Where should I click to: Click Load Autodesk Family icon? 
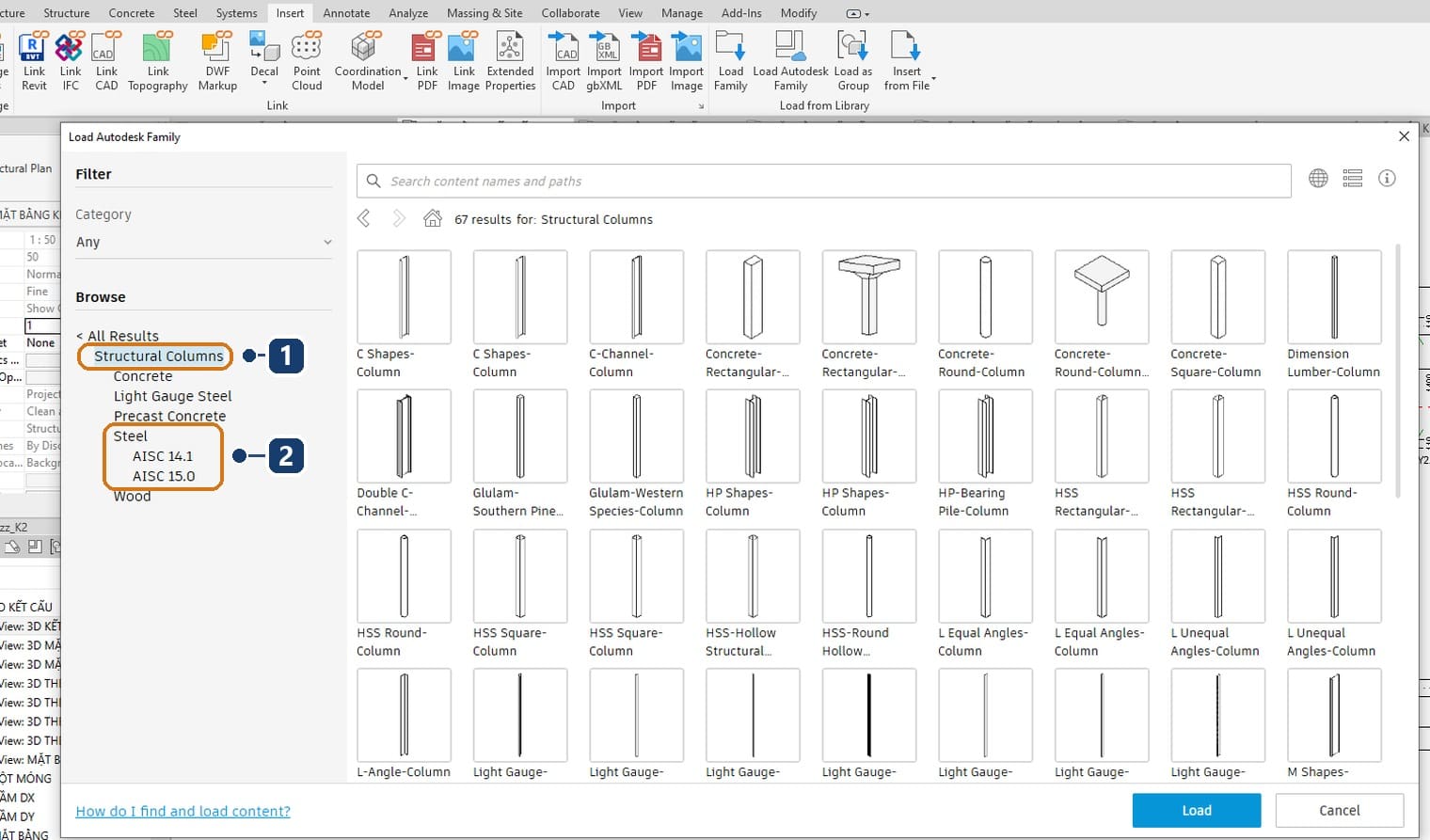pos(790,61)
